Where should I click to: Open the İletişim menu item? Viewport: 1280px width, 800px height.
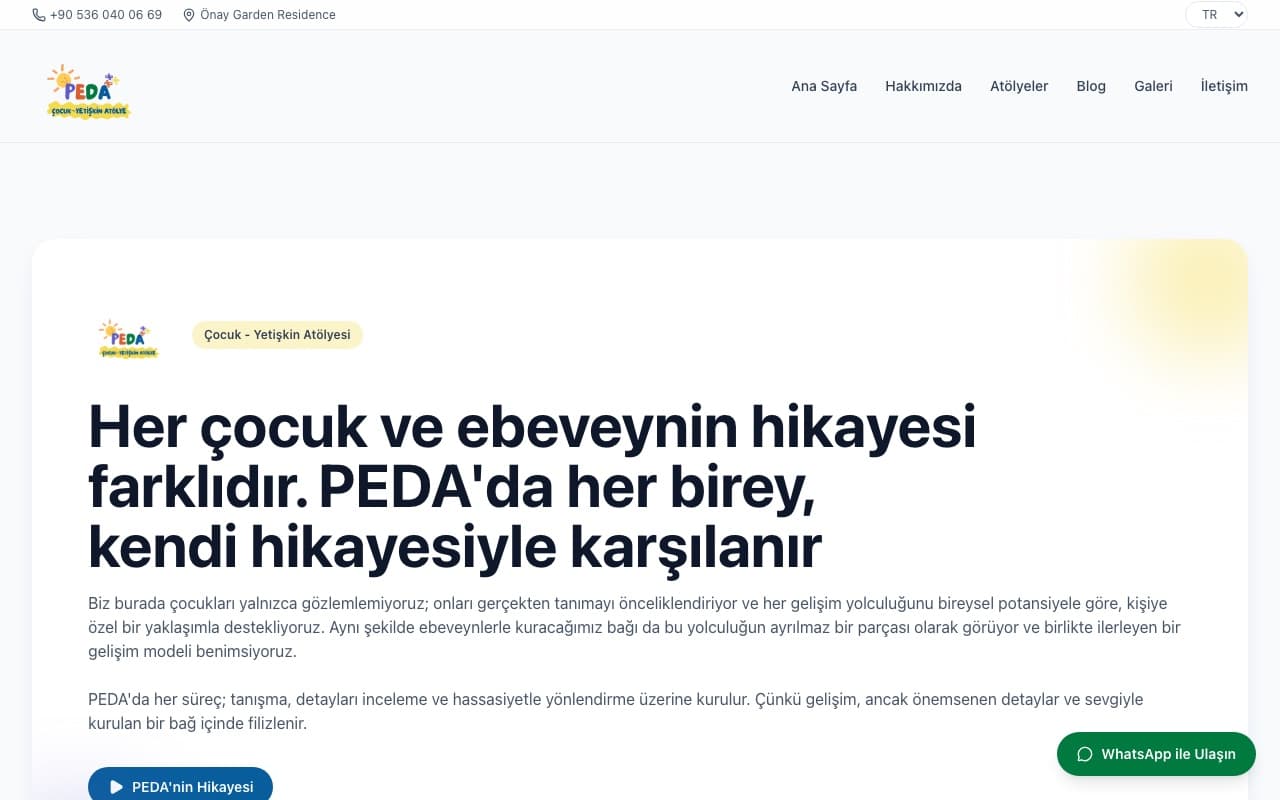coord(1224,86)
